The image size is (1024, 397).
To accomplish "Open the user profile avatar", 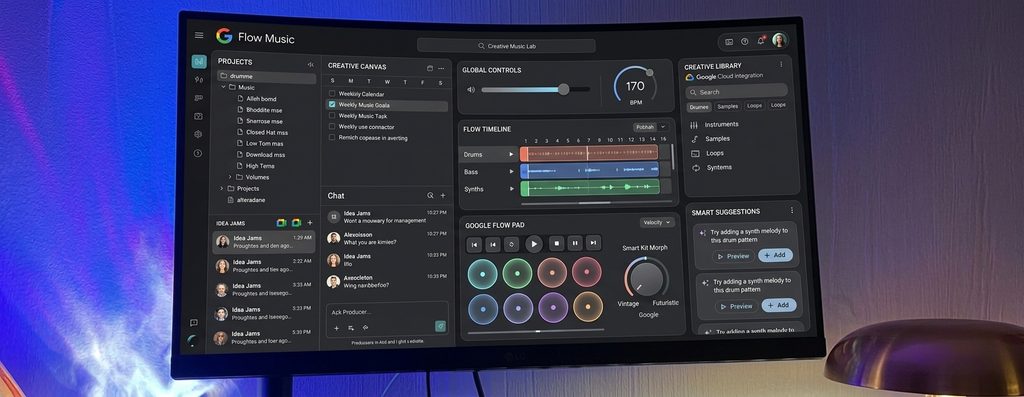I will tap(779, 40).
